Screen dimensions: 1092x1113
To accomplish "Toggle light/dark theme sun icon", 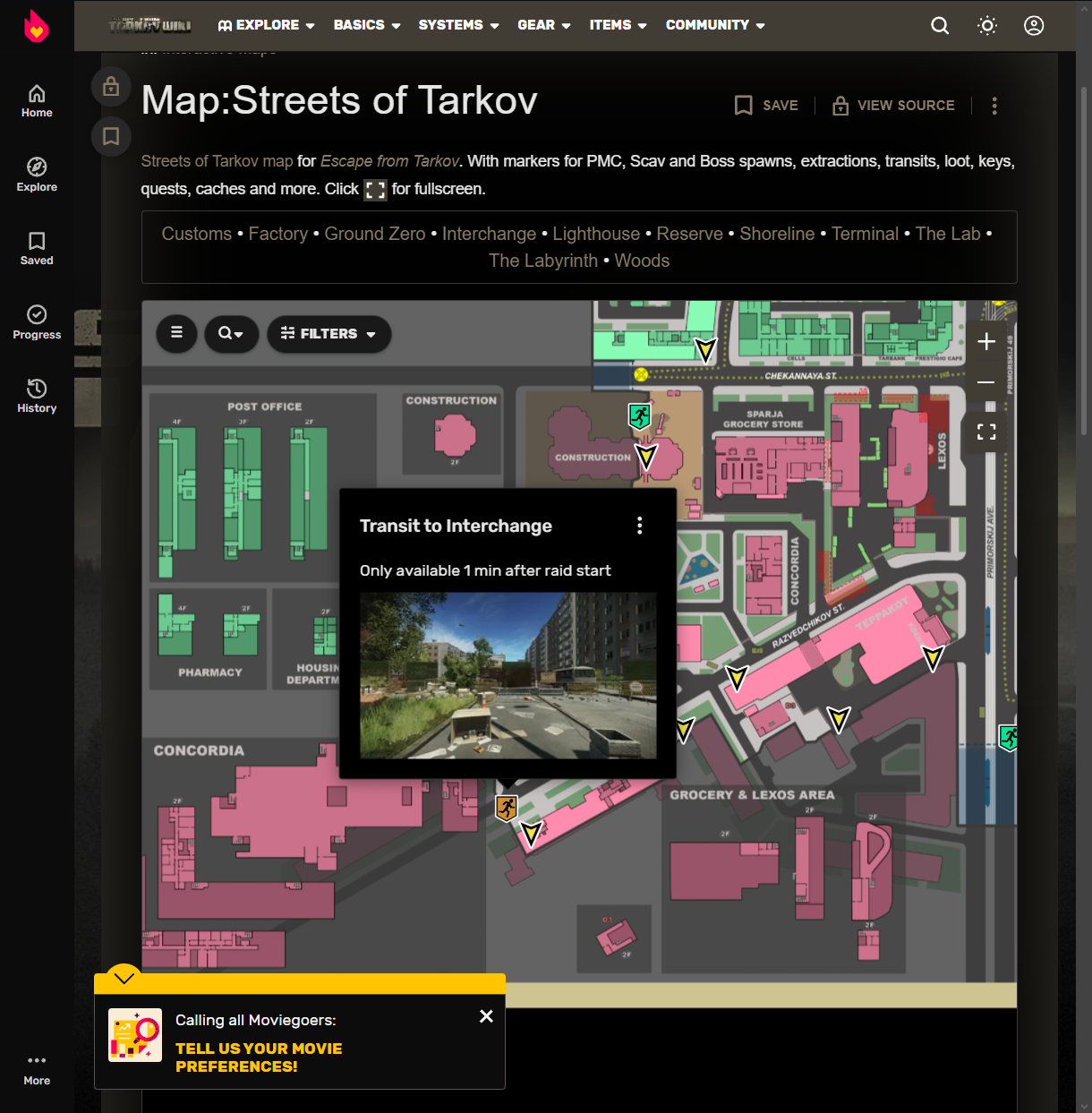I will pos(987,26).
